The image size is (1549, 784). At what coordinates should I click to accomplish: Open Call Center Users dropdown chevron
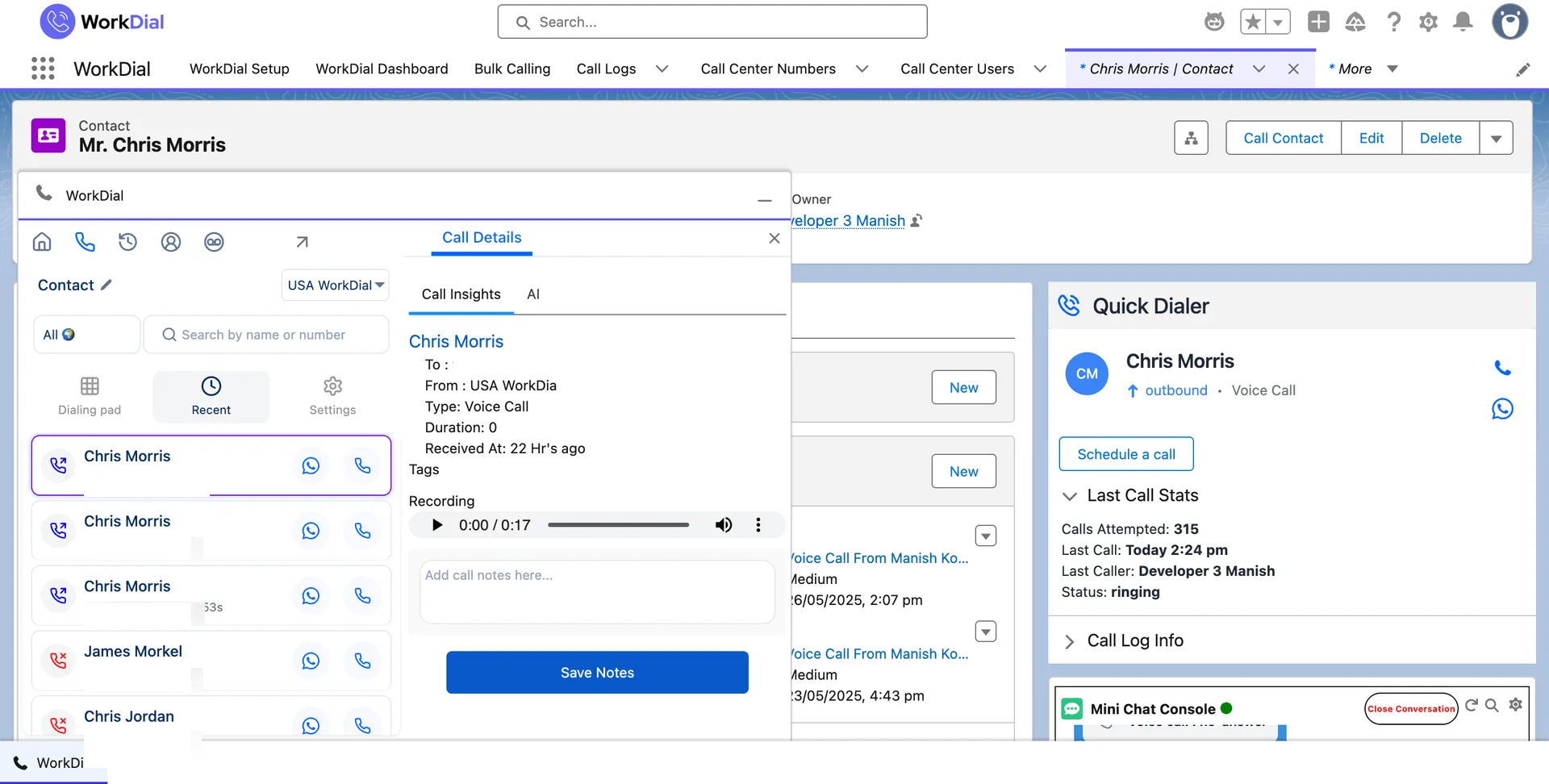click(x=1040, y=69)
